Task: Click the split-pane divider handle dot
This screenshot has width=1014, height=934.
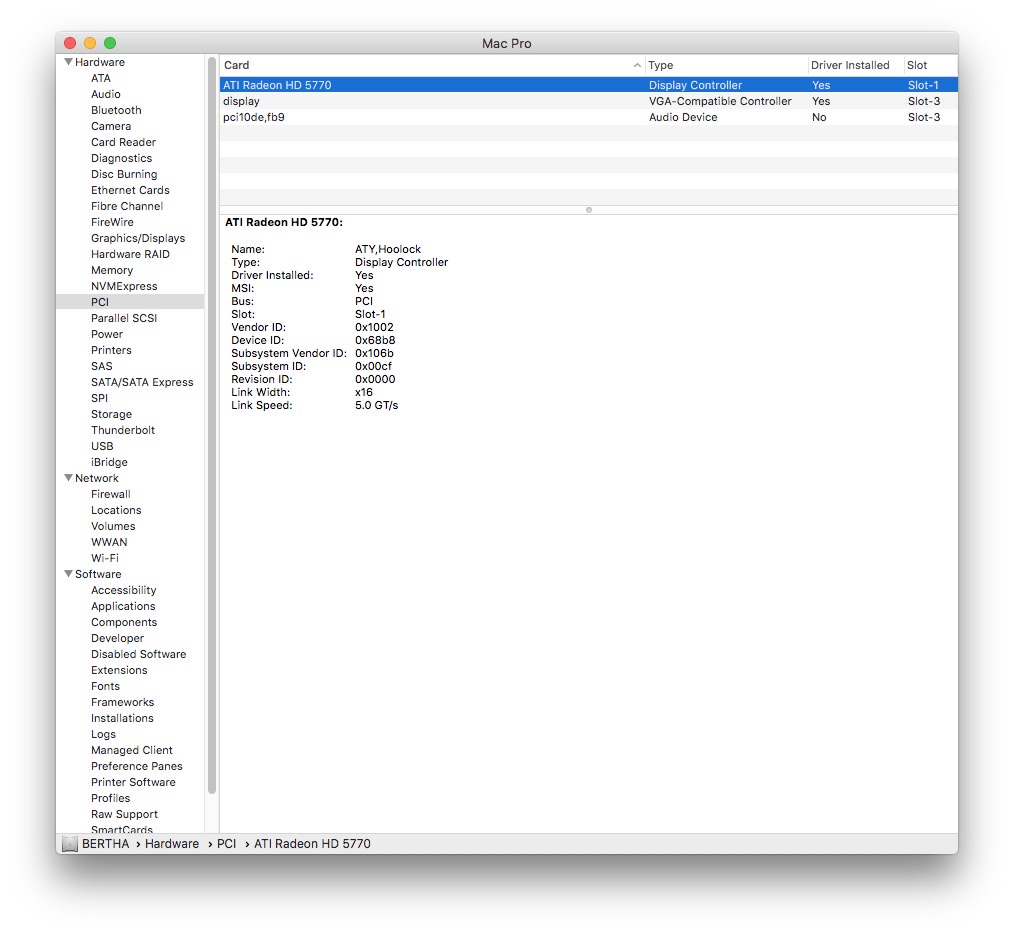Action: pos(588,210)
